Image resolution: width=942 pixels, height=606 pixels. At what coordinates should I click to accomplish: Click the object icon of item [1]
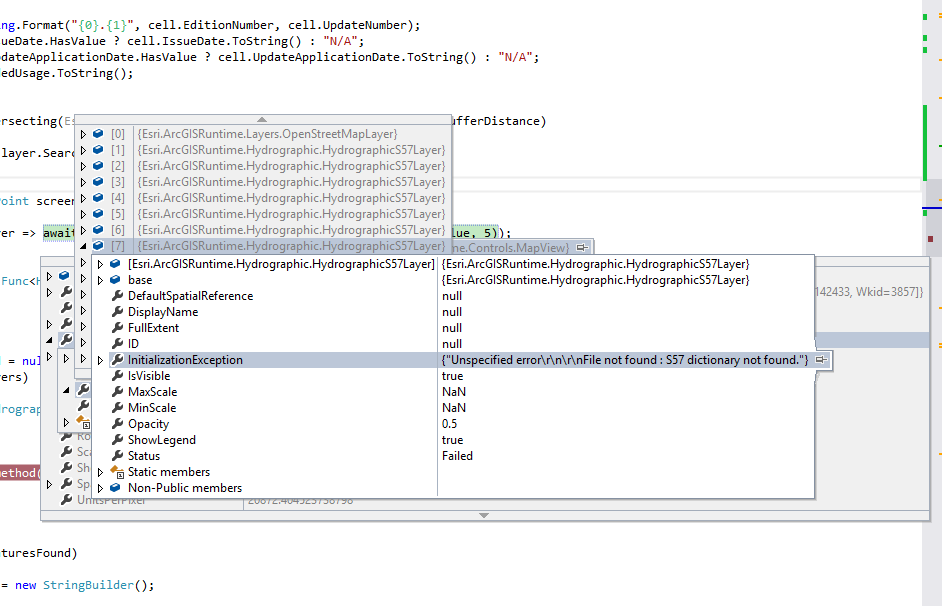(99, 150)
